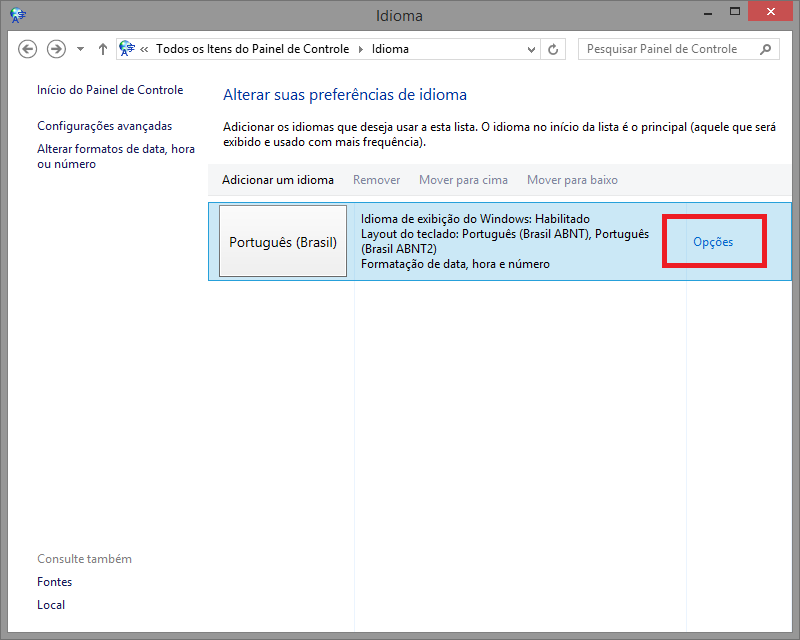Click the Up one level arrow

tap(102, 48)
